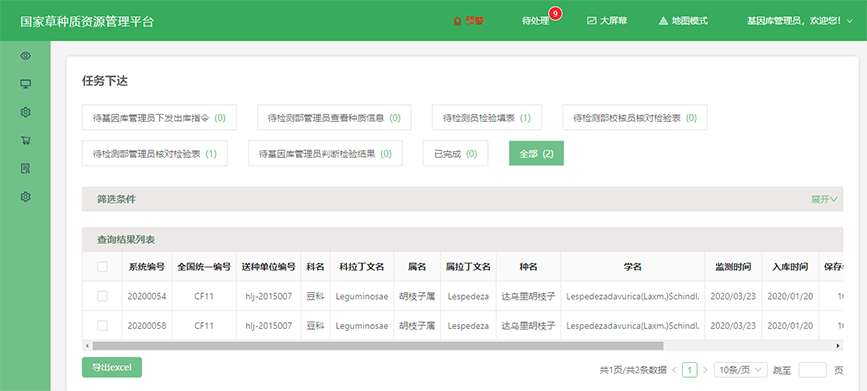The width and height of the screenshot is (867, 391).
Task: Open 预警 in the top menu
Action: coord(474,21)
